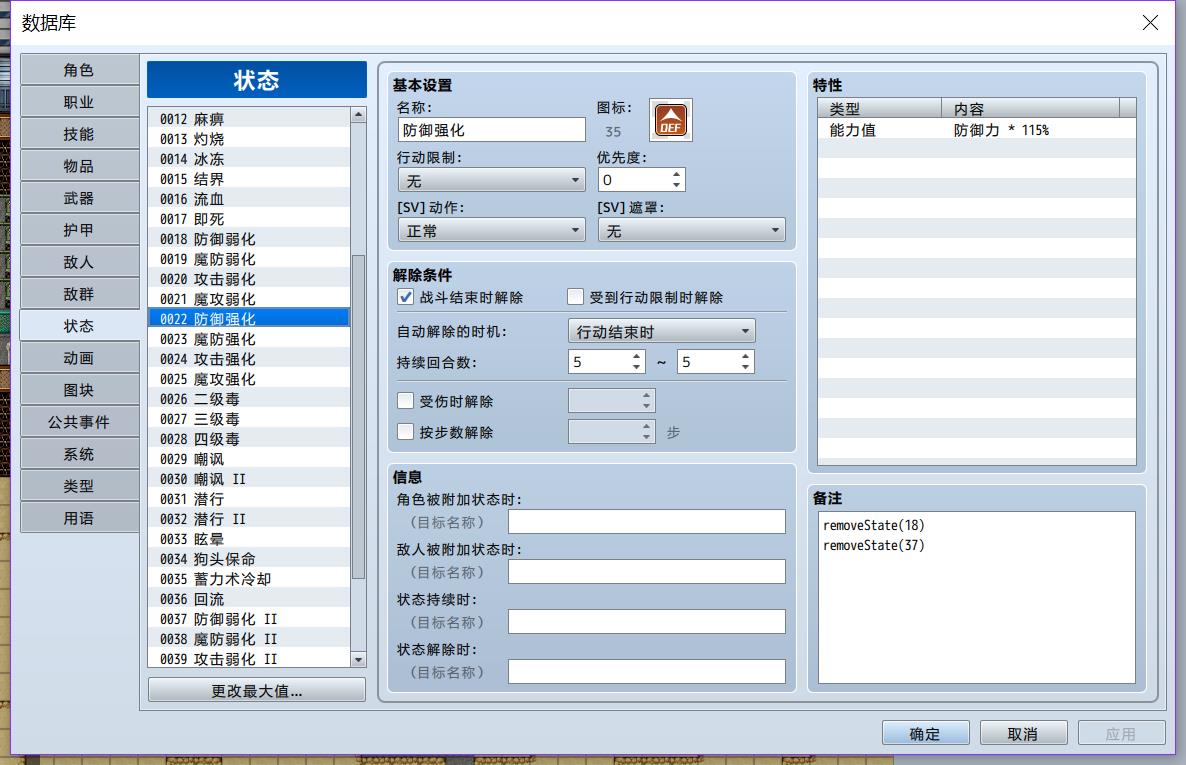Click the 敌人被附加状态时 message field
The image size is (1186, 765).
click(x=647, y=571)
